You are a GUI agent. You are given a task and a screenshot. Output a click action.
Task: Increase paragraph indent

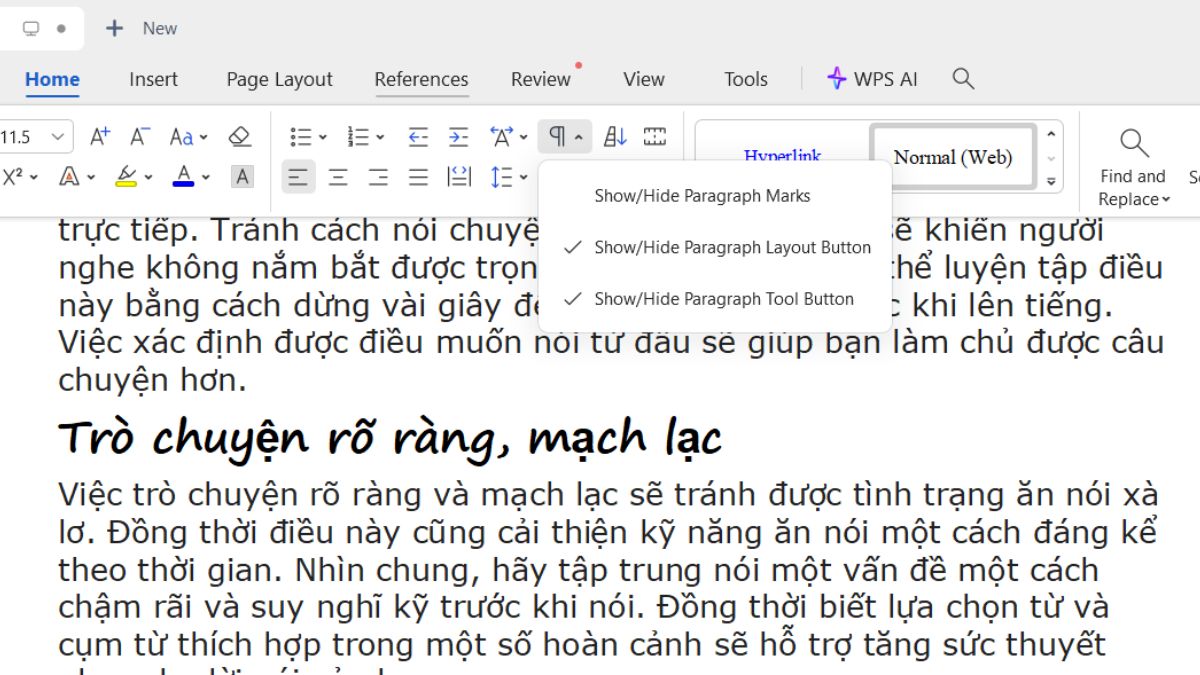[x=458, y=137]
